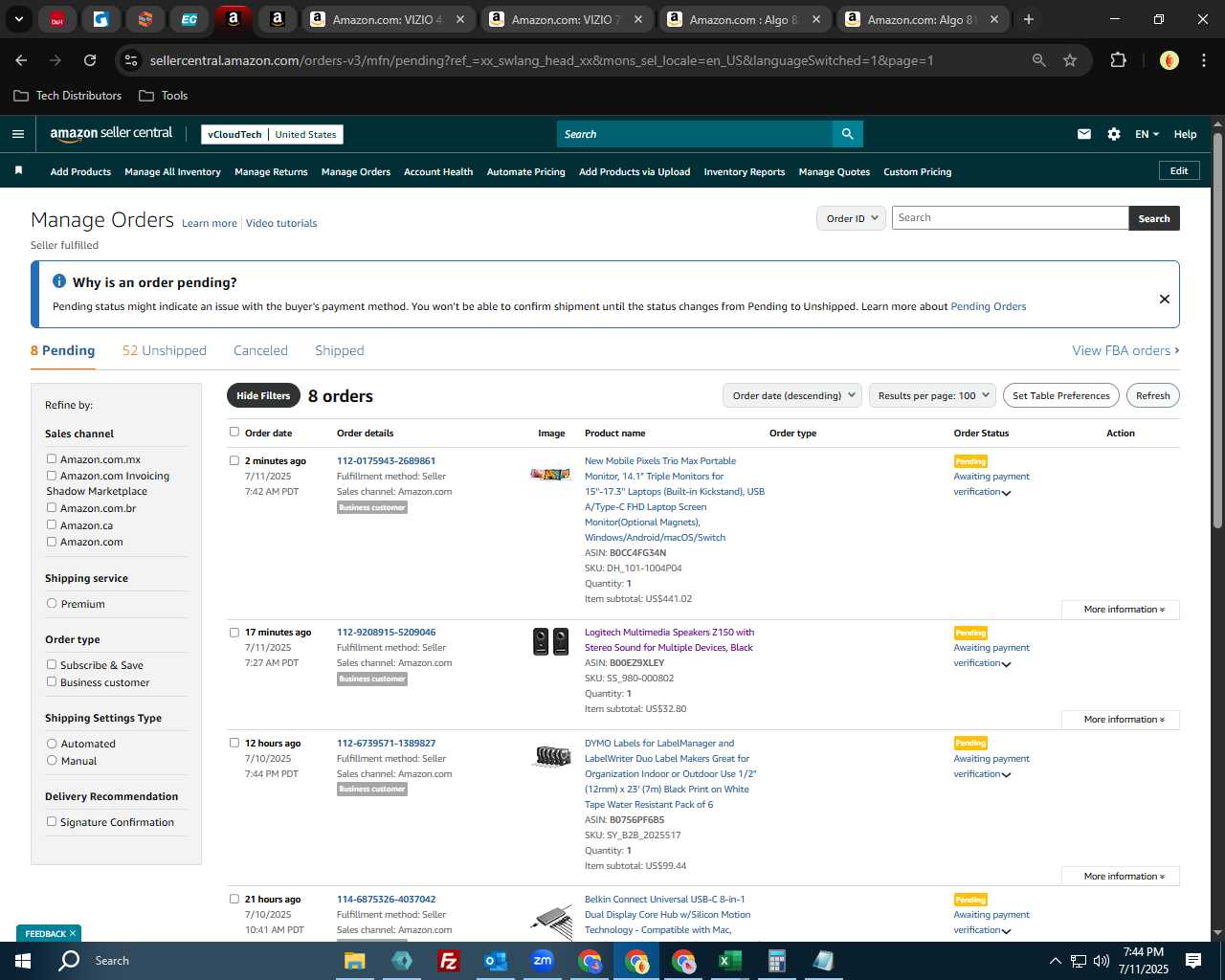Screen dimensions: 1225x980
Task: Launch FileZilla from the taskbar
Action: tap(448, 961)
